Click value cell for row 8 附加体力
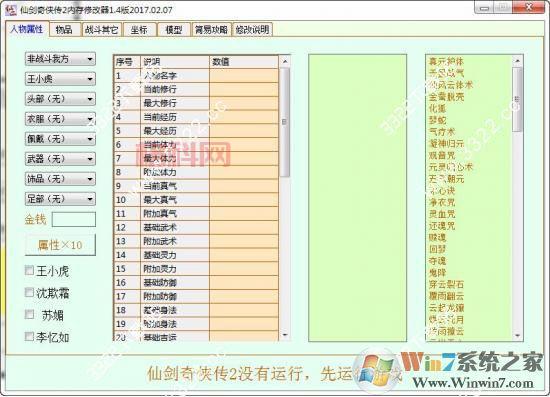550x397 pixels. point(244,172)
